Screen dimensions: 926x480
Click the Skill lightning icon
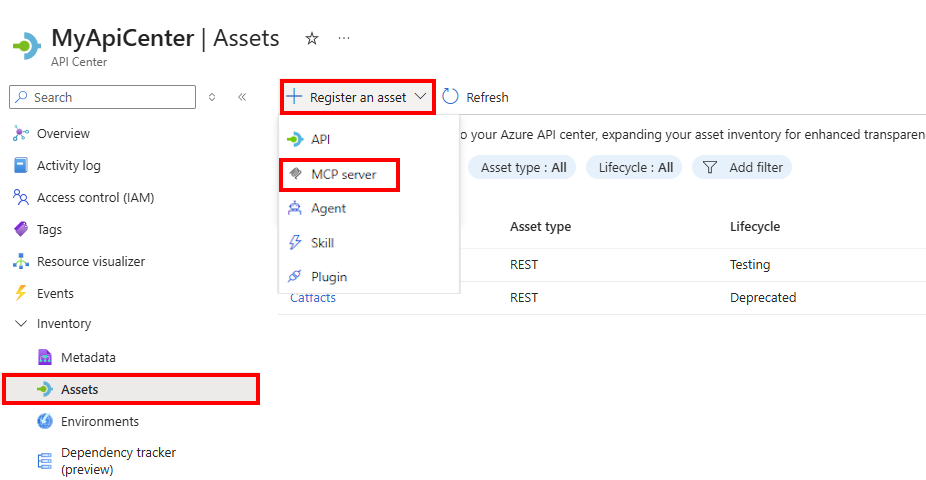(x=295, y=242)
